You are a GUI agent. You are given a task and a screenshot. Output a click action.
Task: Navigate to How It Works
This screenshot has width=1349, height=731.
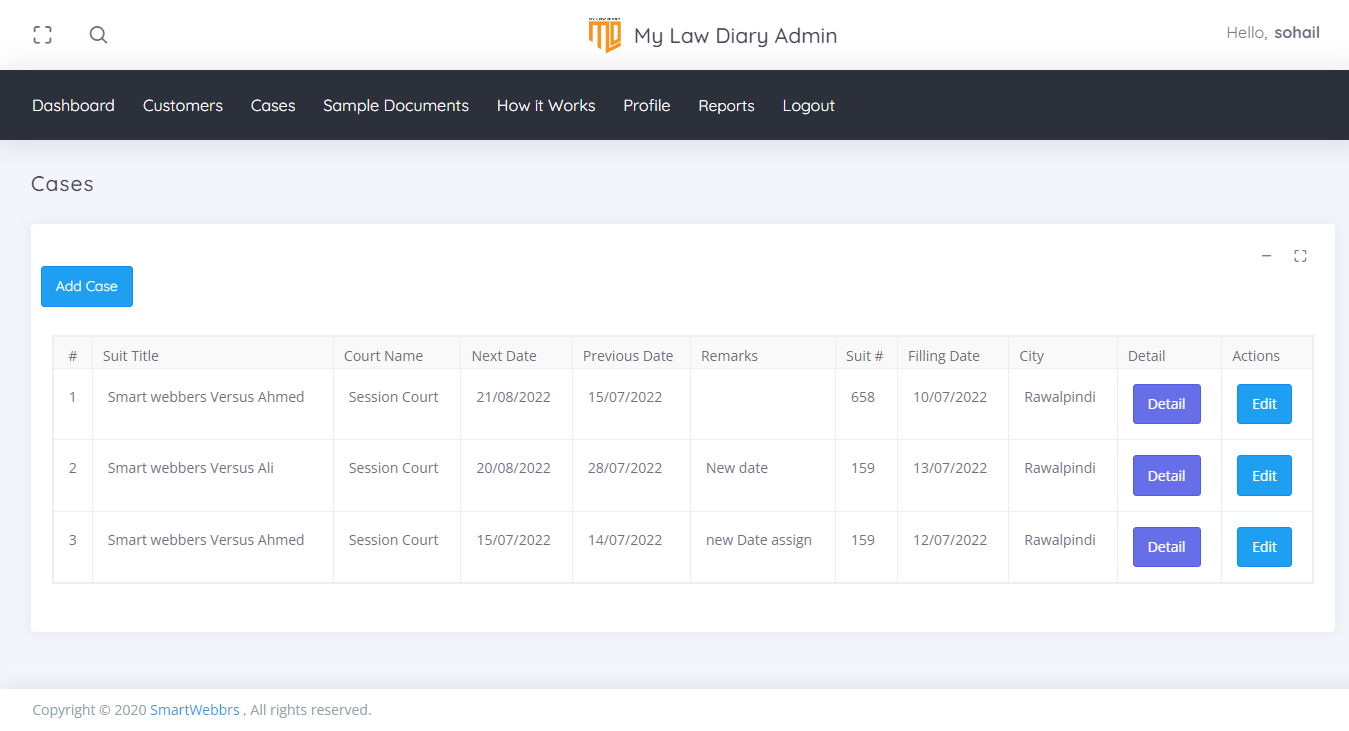(x=546, y=105)
